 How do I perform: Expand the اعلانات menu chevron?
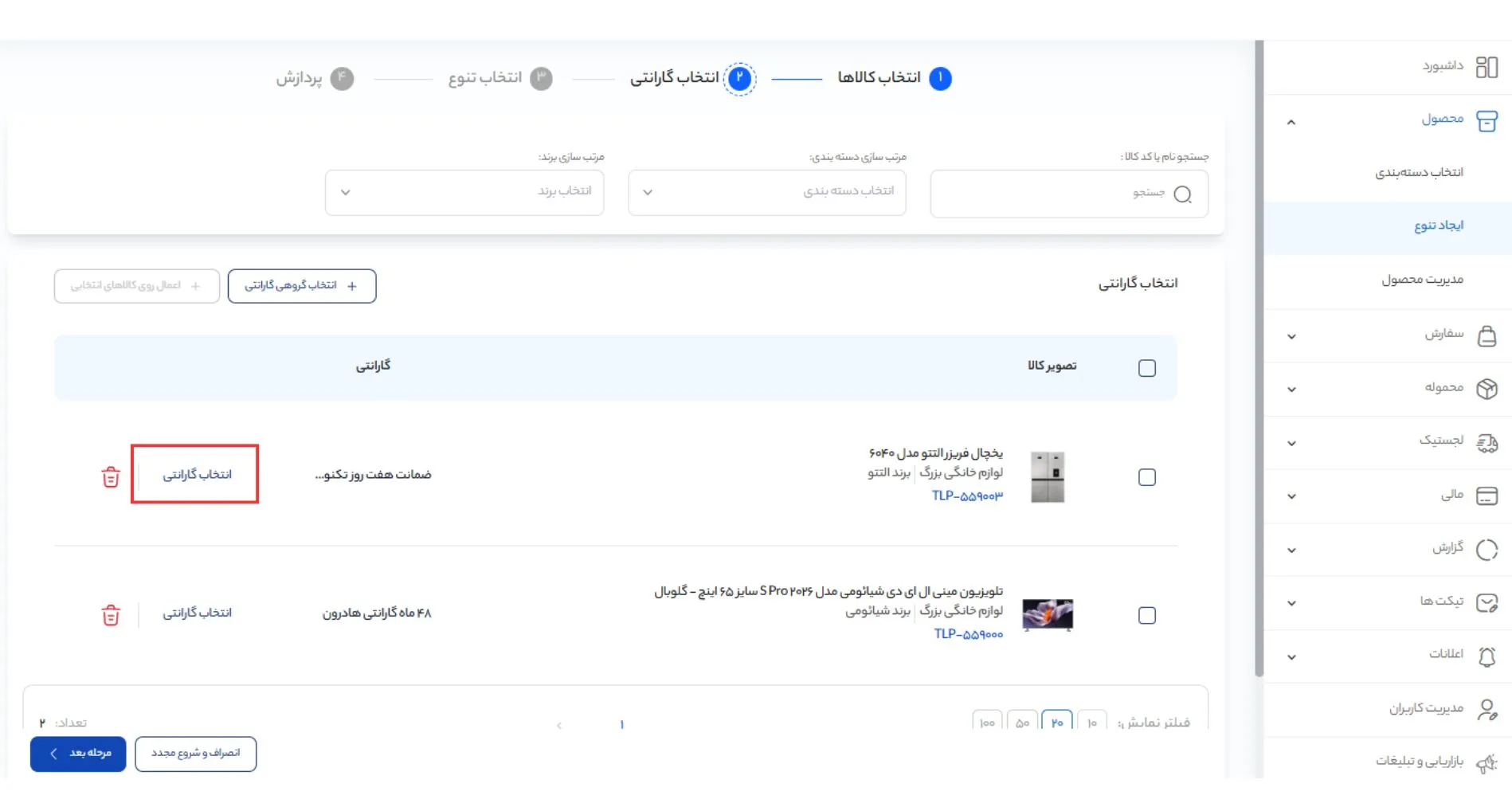[1291, 657]
